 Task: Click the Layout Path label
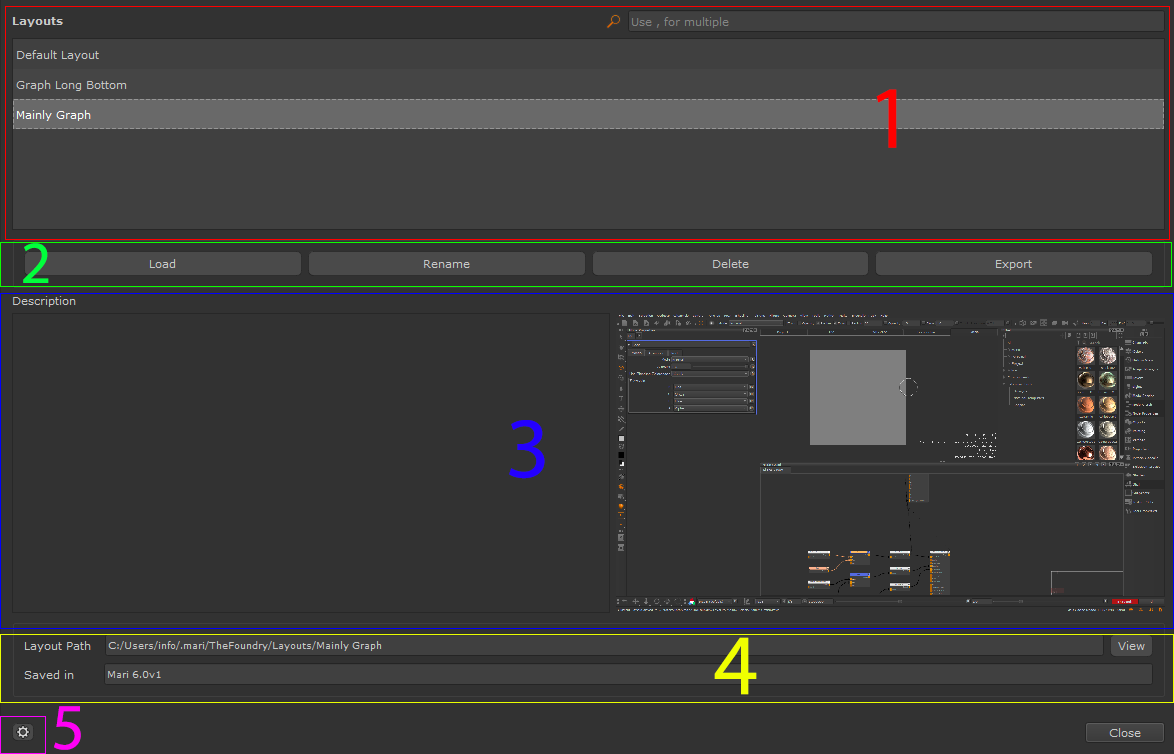tap(58, 646)
